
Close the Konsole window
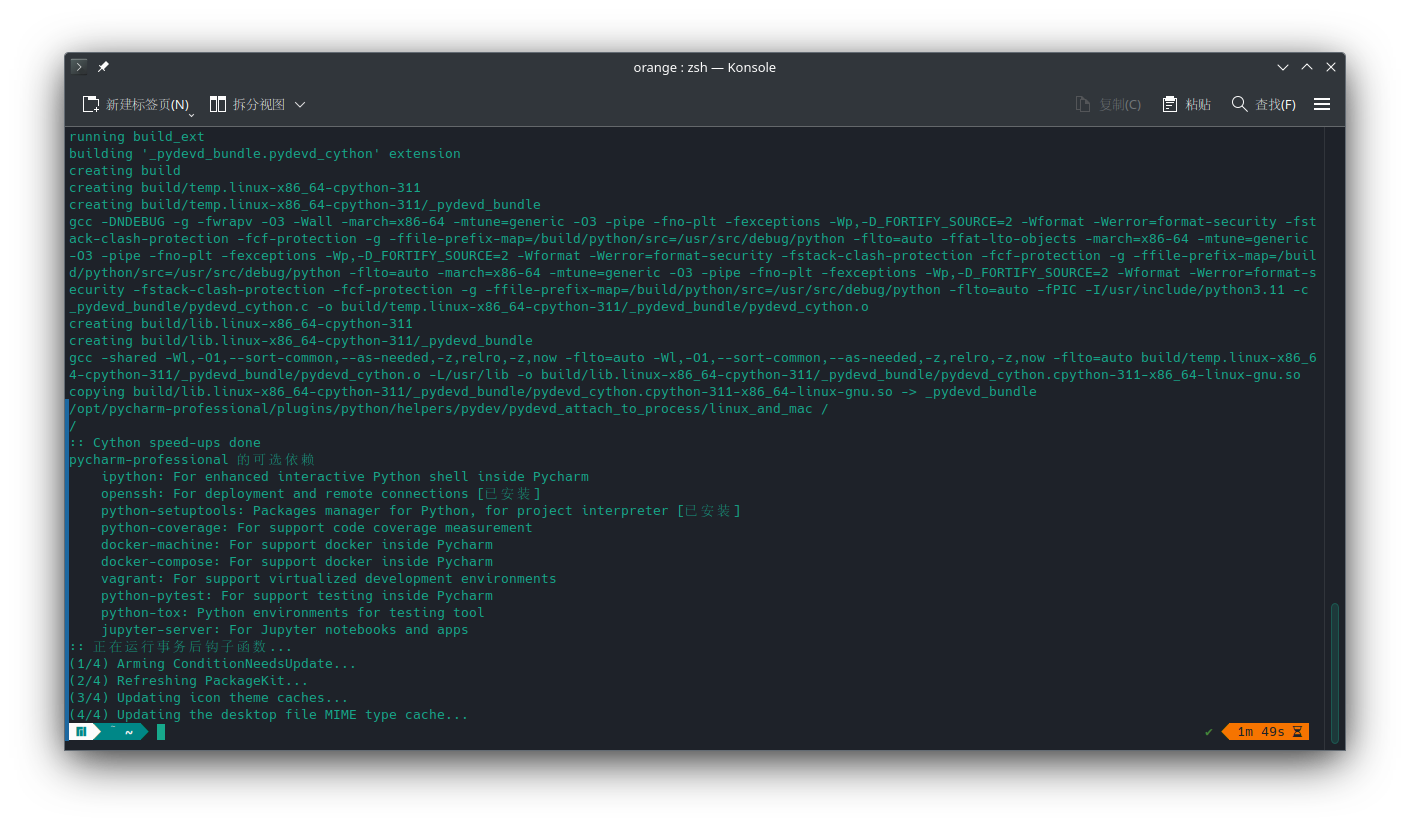click(x=1331, y=67)
